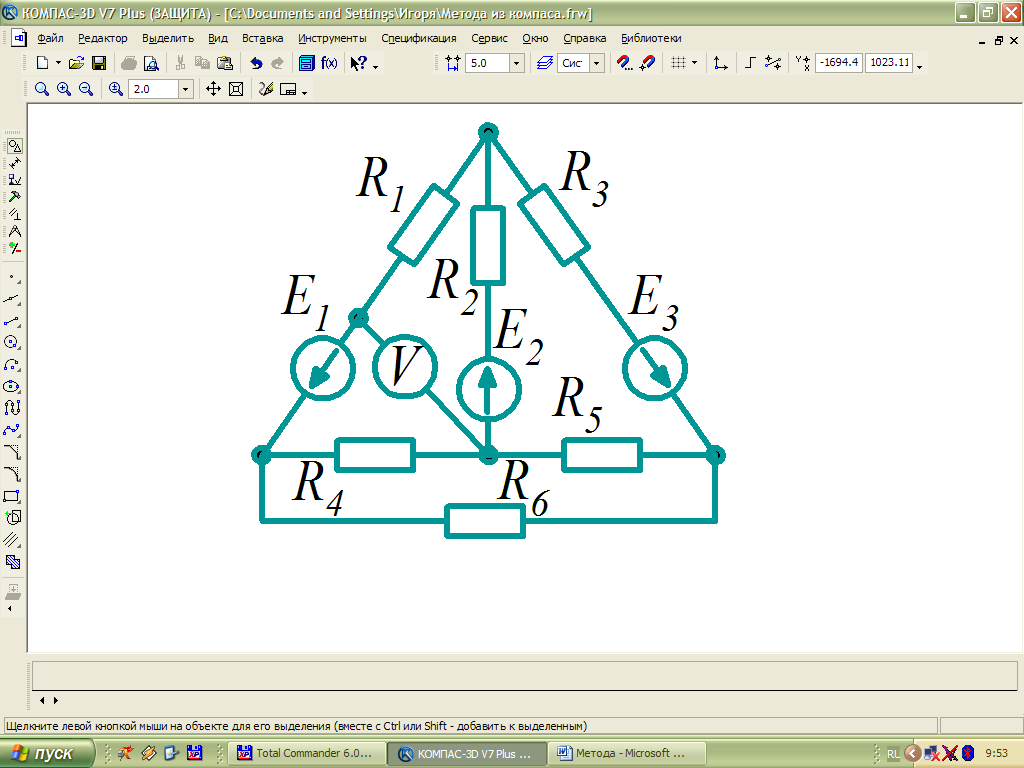
Task: Toggle snaps off with magnet icon
Action: click(x=647, y=63)
